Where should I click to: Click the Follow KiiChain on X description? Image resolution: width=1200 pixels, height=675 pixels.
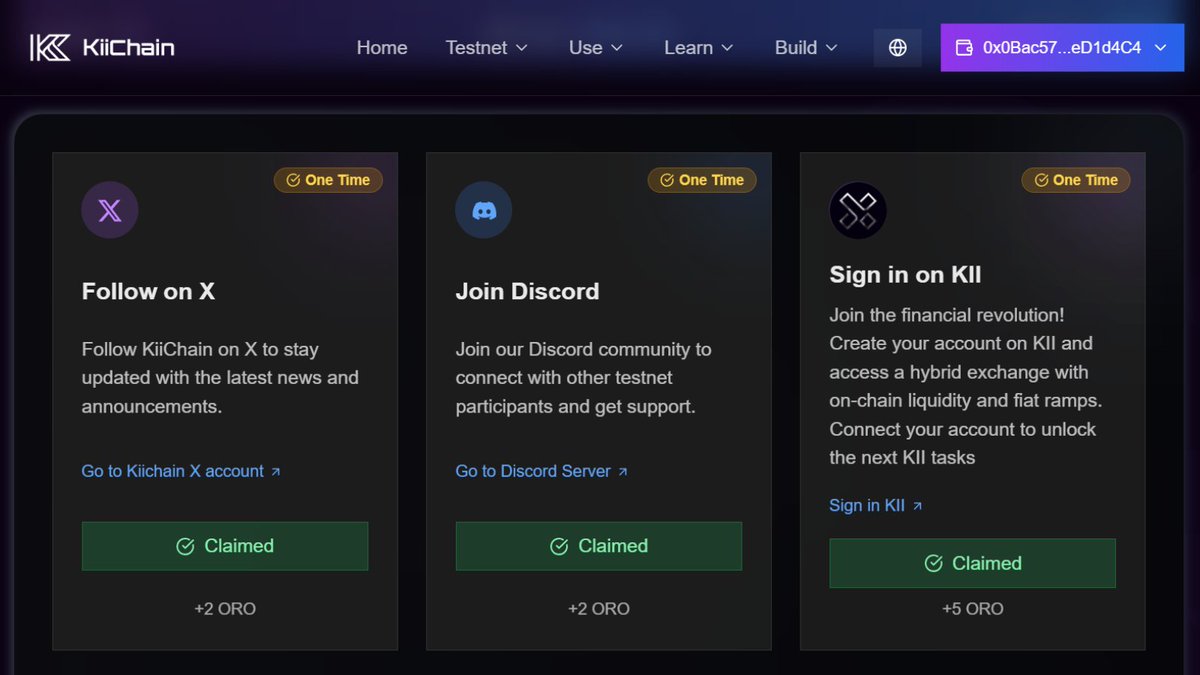tap(220, 378)
